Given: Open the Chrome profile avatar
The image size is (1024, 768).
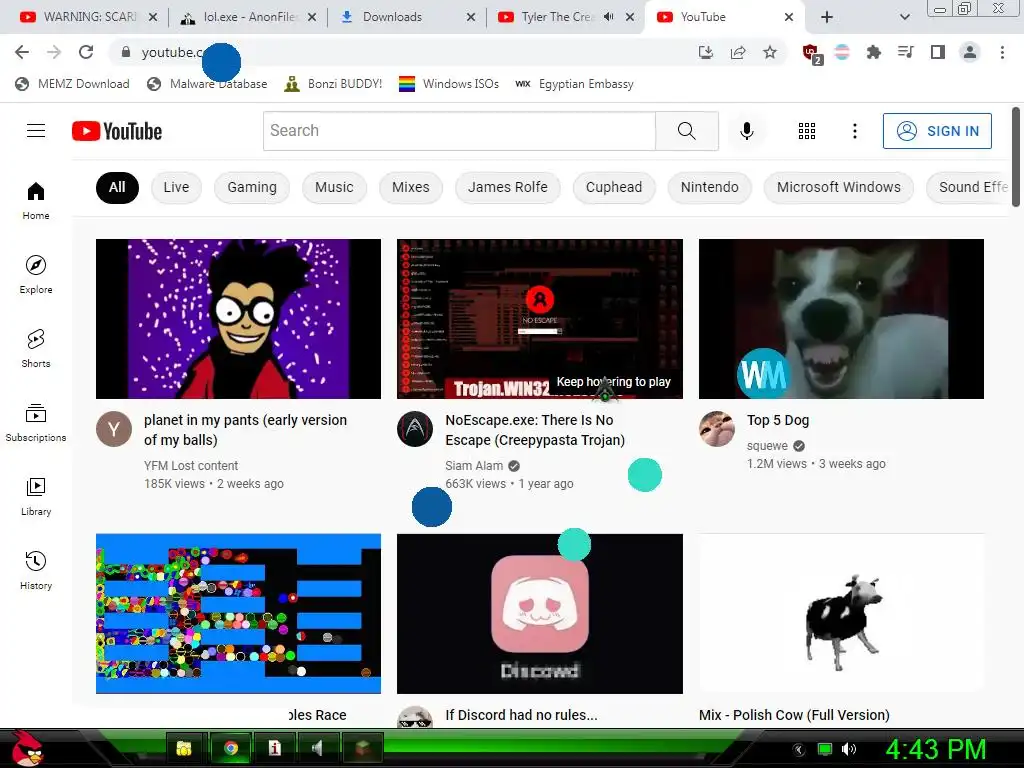Looking at the screenshot, I should pos(970,52).
